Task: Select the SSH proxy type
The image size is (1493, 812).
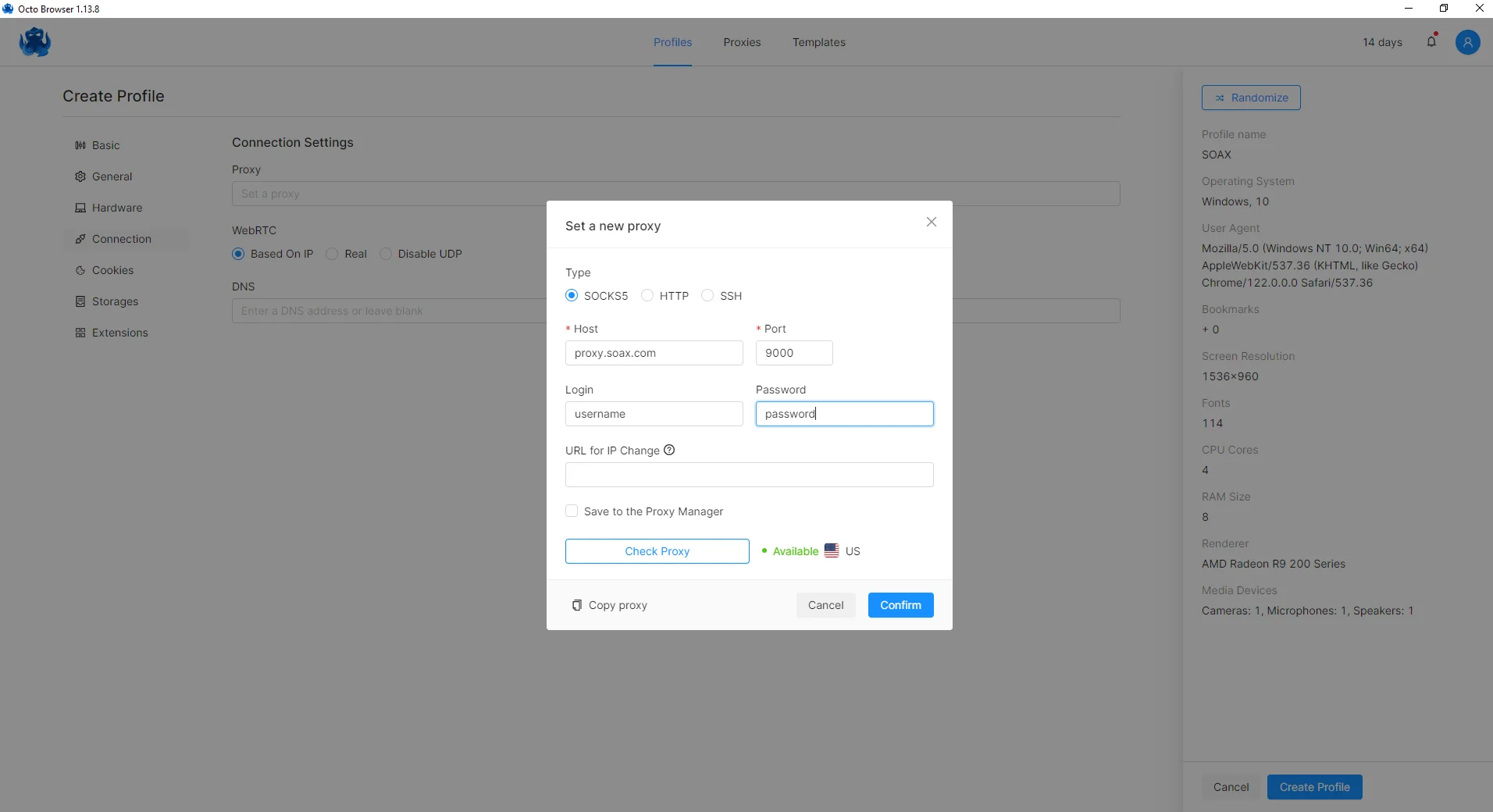Action: coord(707,296)
